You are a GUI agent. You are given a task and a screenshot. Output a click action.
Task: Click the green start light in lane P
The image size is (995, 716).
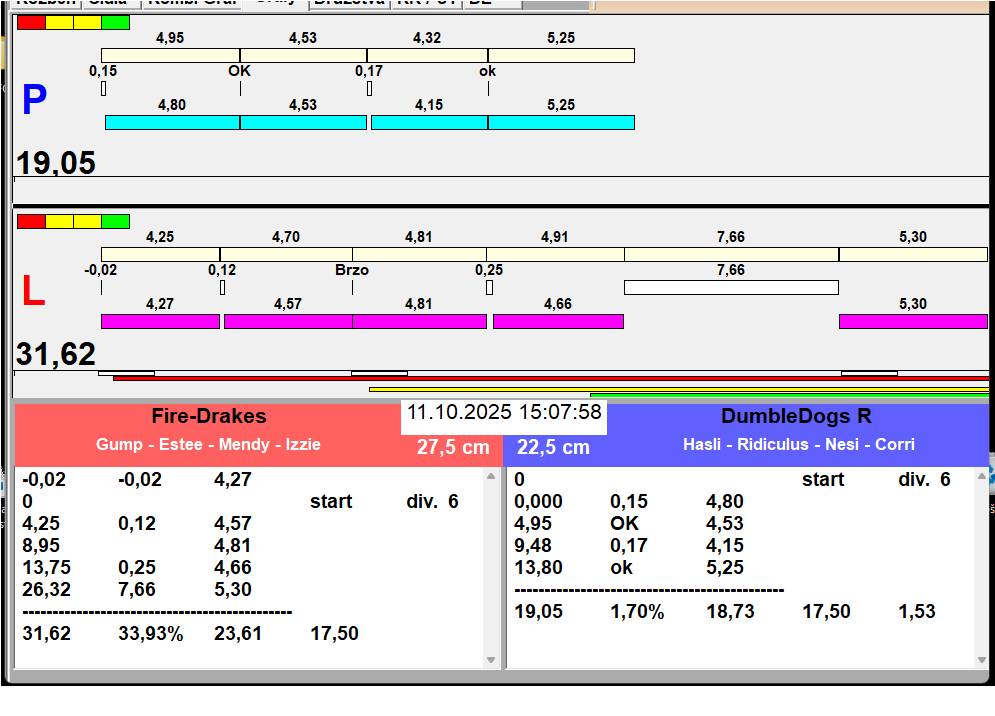116,22
